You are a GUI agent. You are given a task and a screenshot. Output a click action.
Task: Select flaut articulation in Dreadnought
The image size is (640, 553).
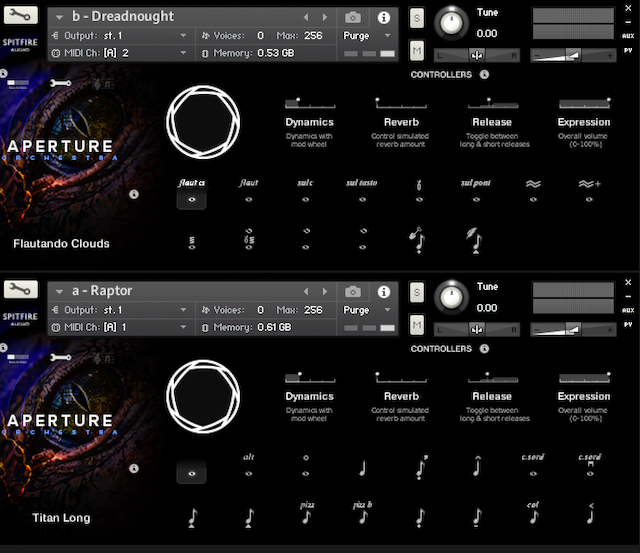click(249, 190)
